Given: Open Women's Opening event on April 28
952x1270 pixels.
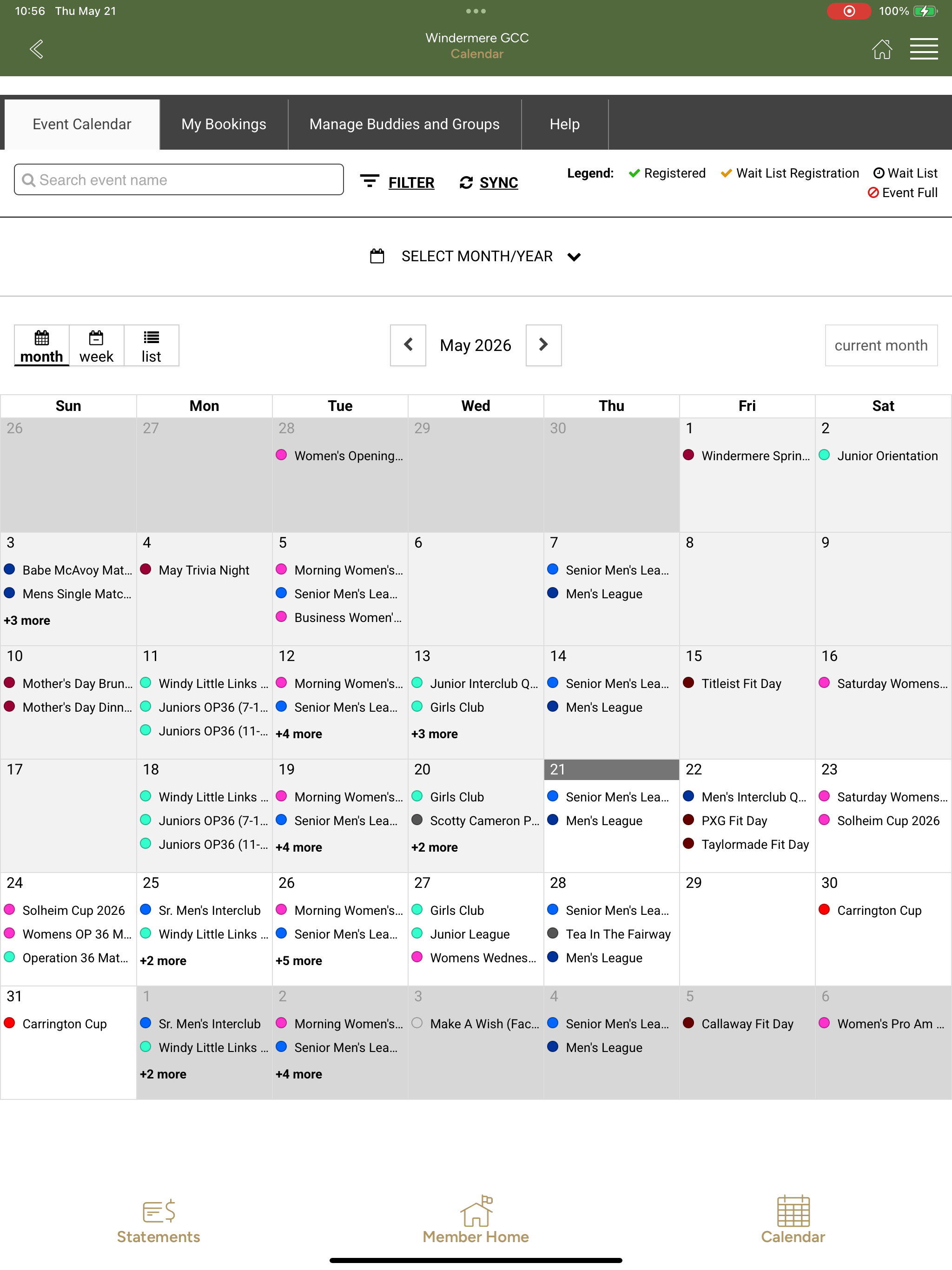Looking at the screenshot, I should click(340, 456).
